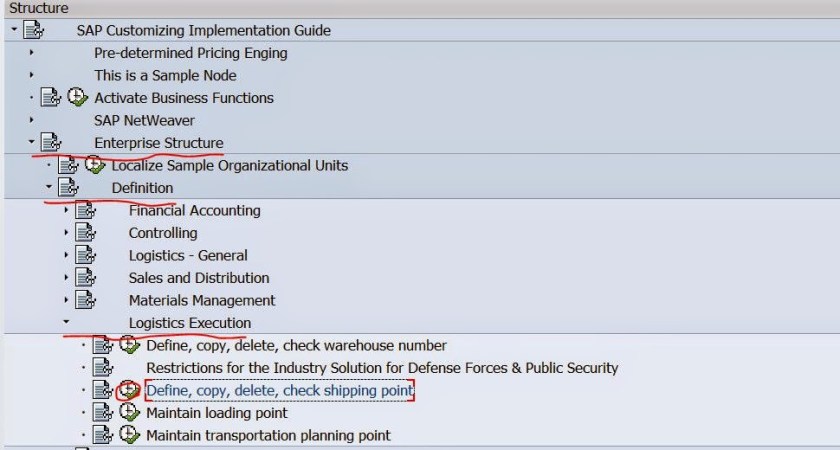This screenshot has width=840, height=450.
Task: Select 'Sales and Distribution' text
Action: pos(199,278)
